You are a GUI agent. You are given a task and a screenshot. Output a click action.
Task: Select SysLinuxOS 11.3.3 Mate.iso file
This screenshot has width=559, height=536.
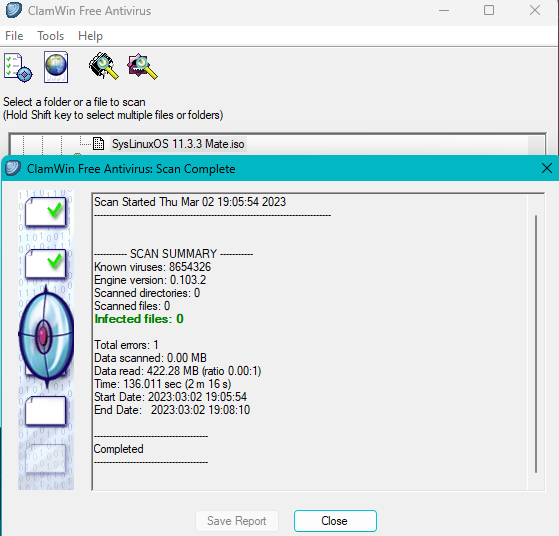click(x=178, y=144)
